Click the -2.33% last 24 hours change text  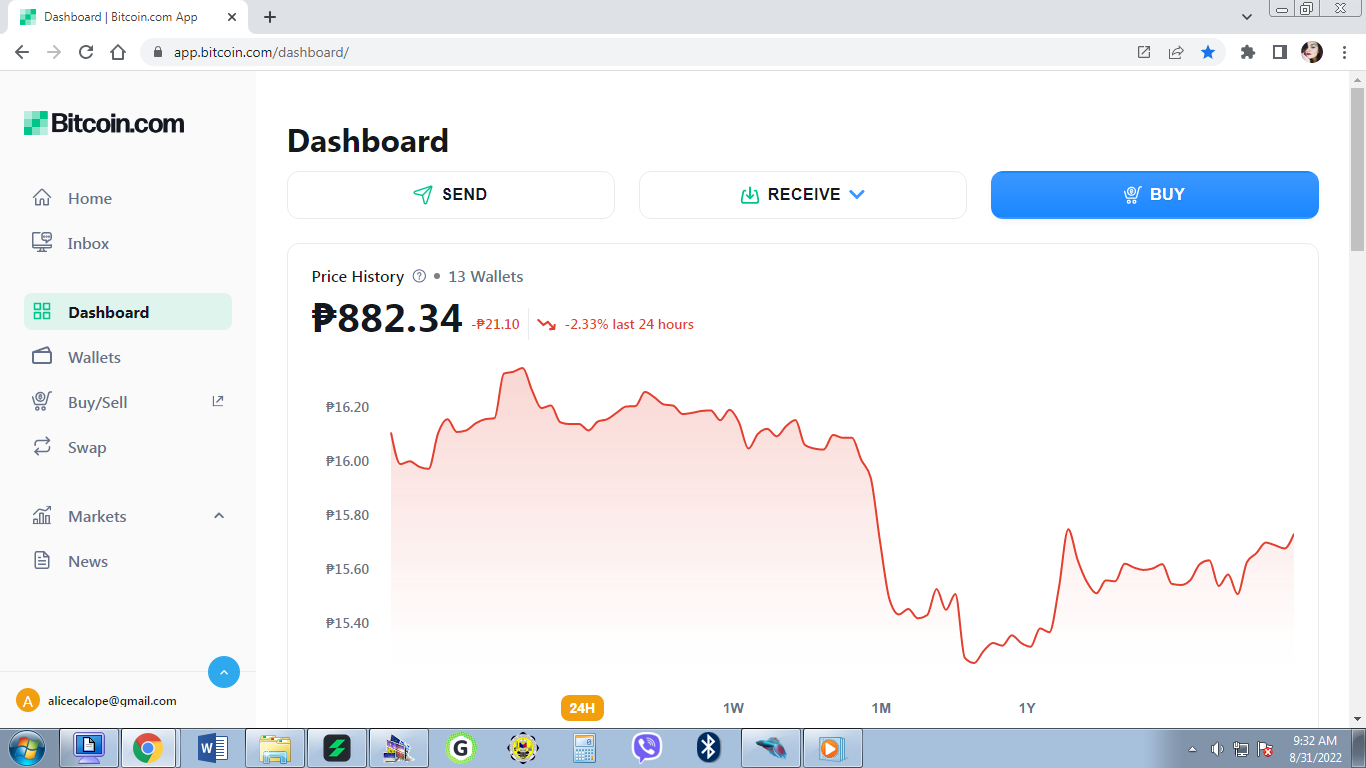click(629, 324)
